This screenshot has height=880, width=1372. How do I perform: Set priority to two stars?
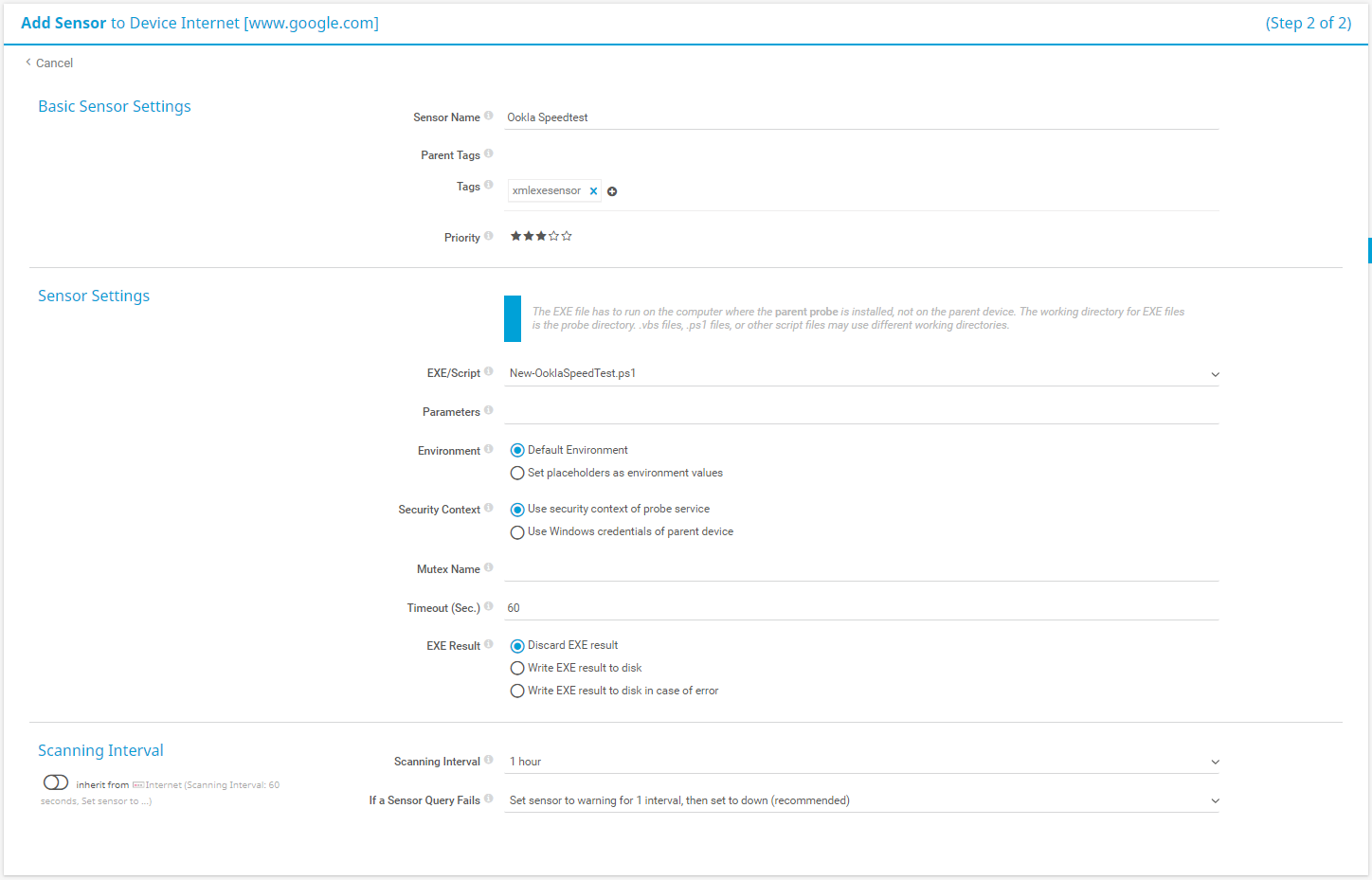click(x=529, y=236)
